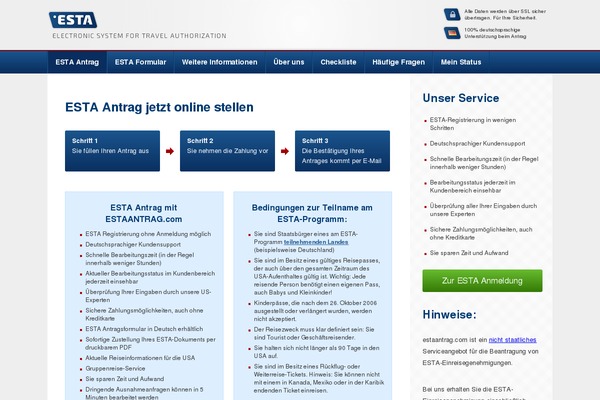
Task: Click the Schritt 2 payment step box
Action: (227, 151)
